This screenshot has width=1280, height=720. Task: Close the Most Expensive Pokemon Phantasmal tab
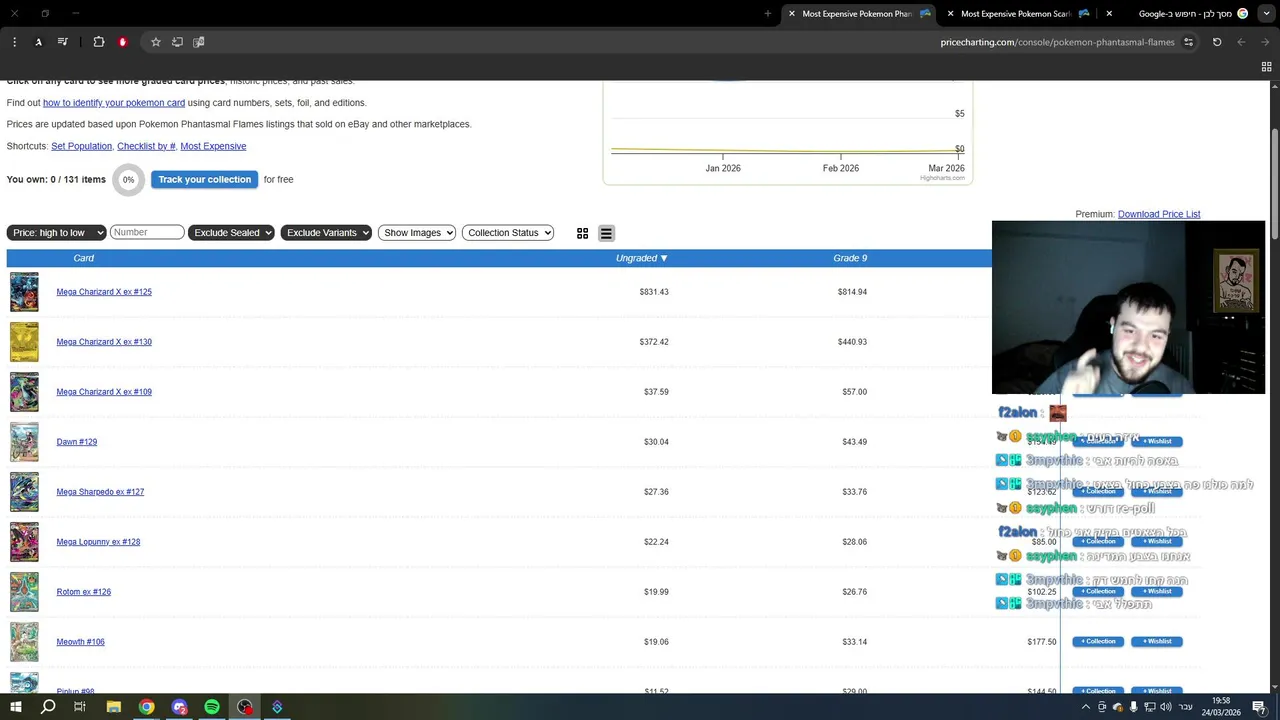pos(791,14)
